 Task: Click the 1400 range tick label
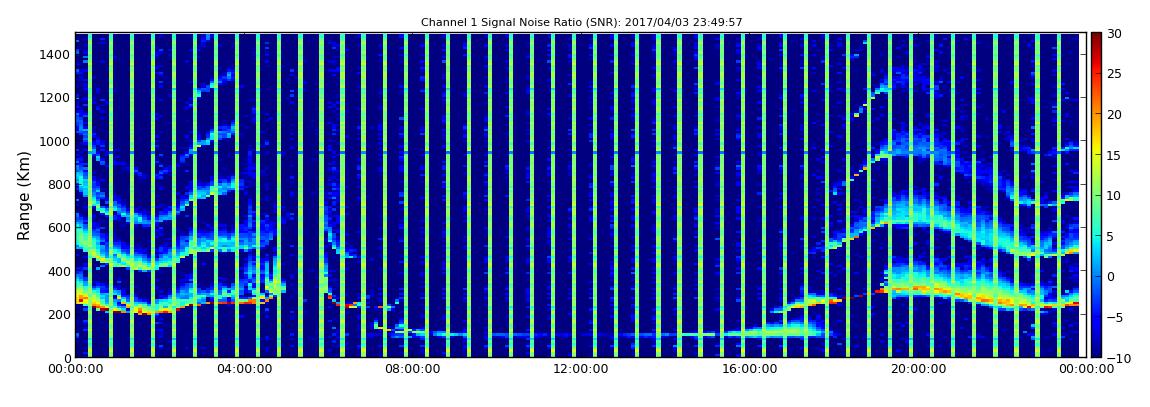point(56,54)
